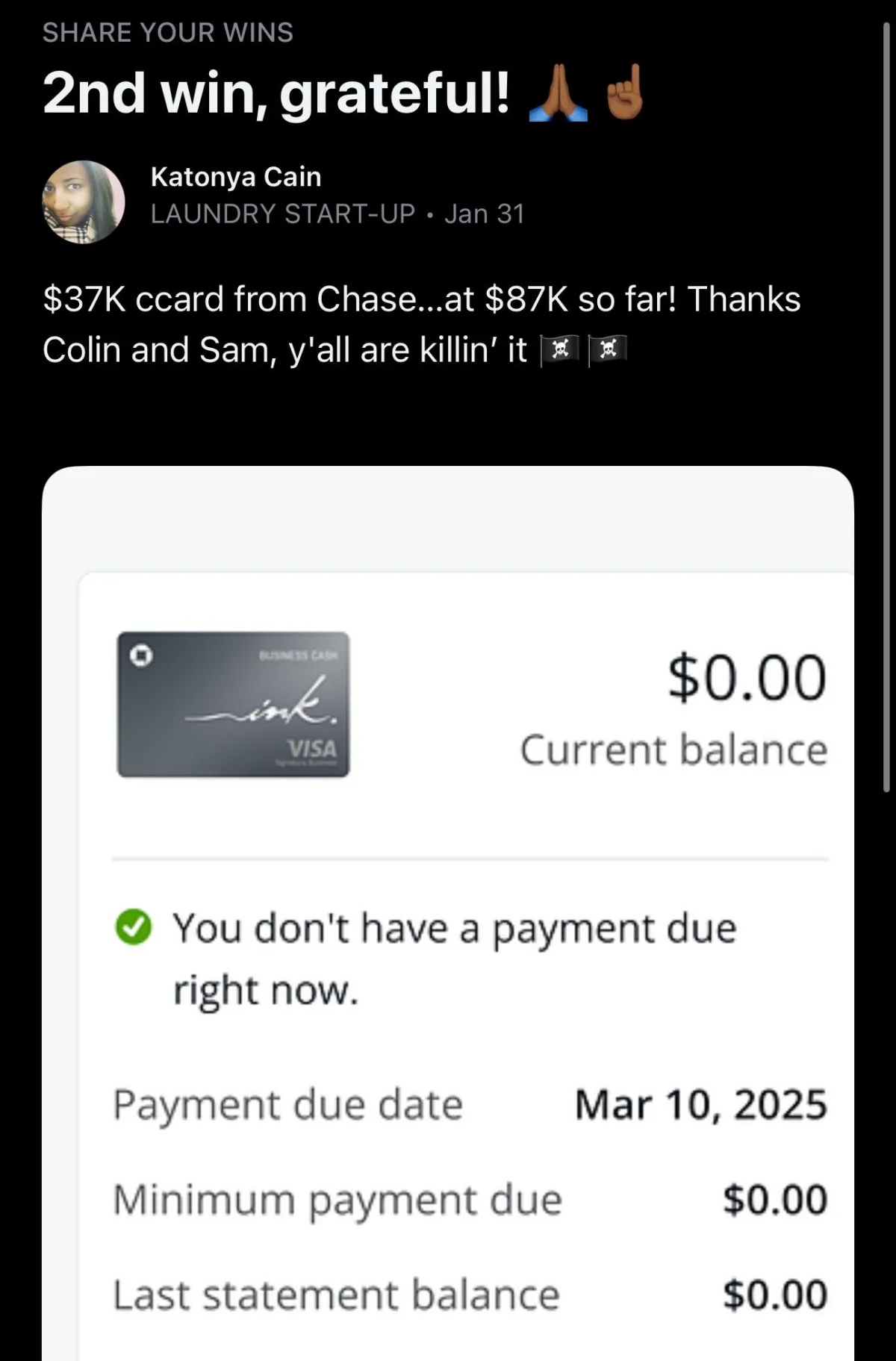The width and height of the screenshot is (896, 1361).
Task: Click the first pirate flag emoji
Action: (559, 349)
